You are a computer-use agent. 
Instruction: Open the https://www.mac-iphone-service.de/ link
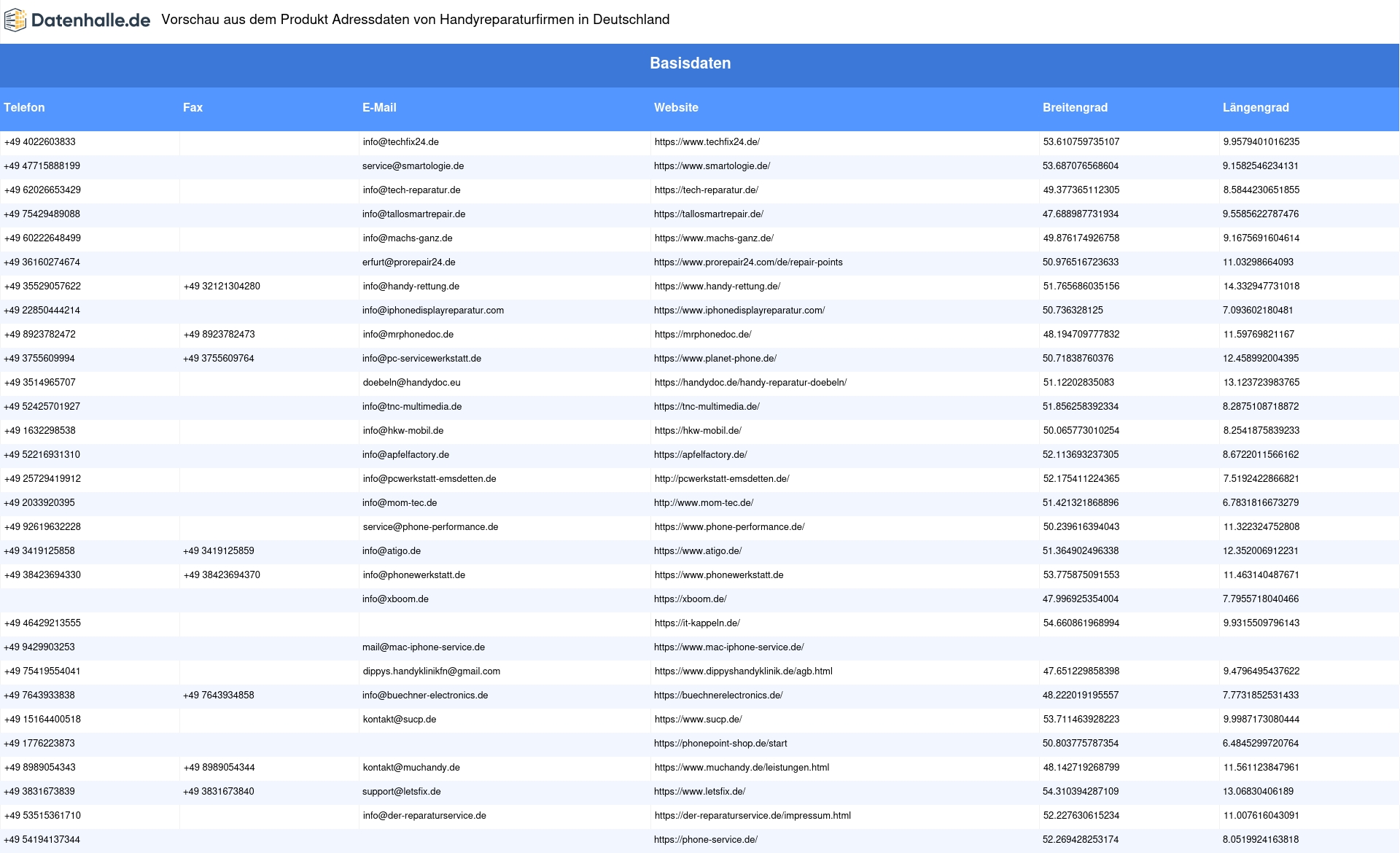pyautogui.click(x=729, y=647)
